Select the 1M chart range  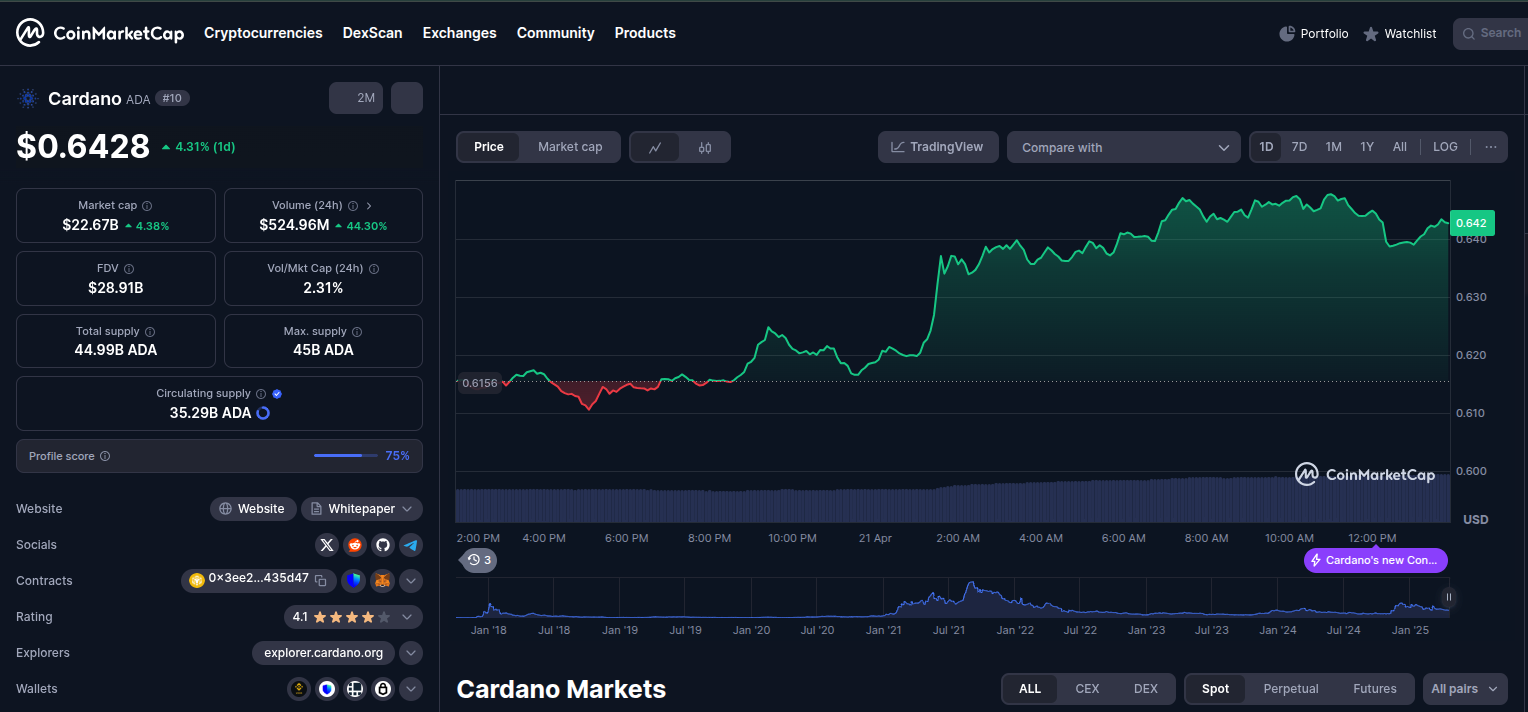tap(1333, 147)
